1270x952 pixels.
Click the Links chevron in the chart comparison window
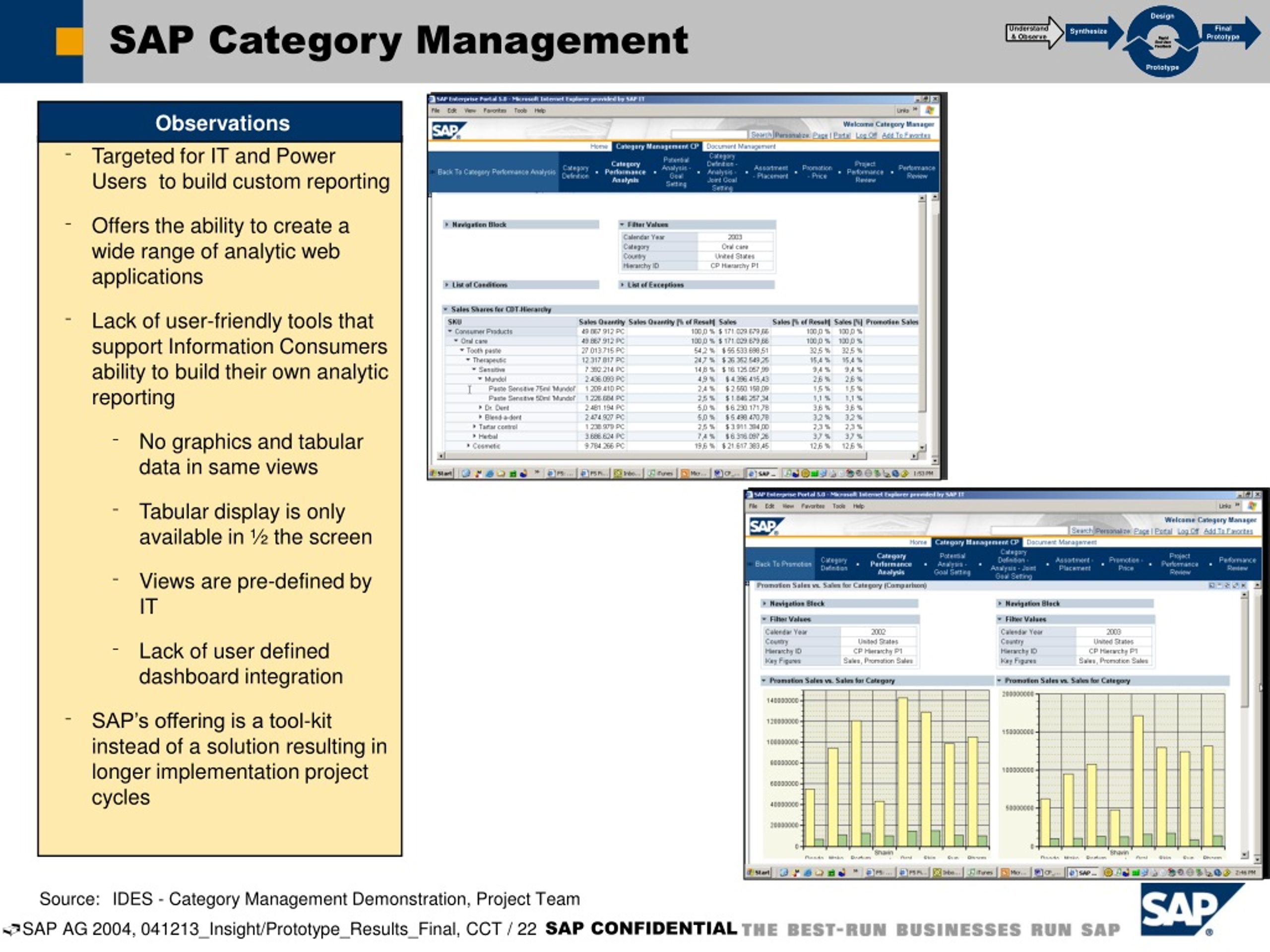click(x=1237, y=506)
